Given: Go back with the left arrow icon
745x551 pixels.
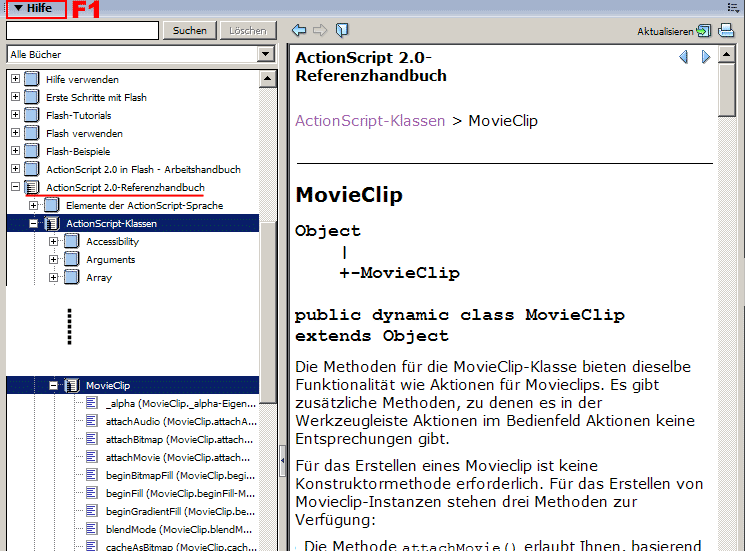Looking at the screenshot, I should pos(299,30).
